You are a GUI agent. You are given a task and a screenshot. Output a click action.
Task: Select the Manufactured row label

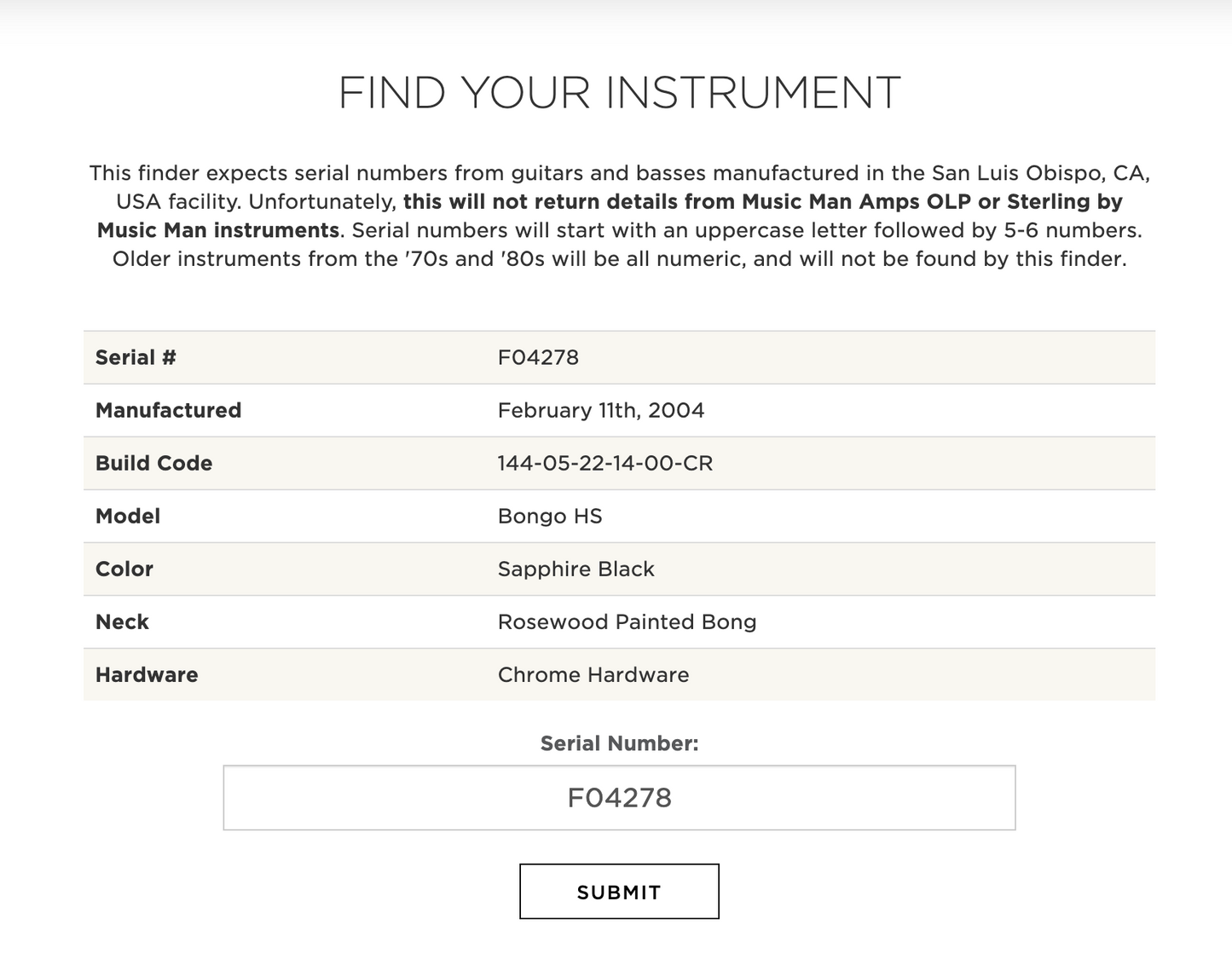(x=168, y=411)
